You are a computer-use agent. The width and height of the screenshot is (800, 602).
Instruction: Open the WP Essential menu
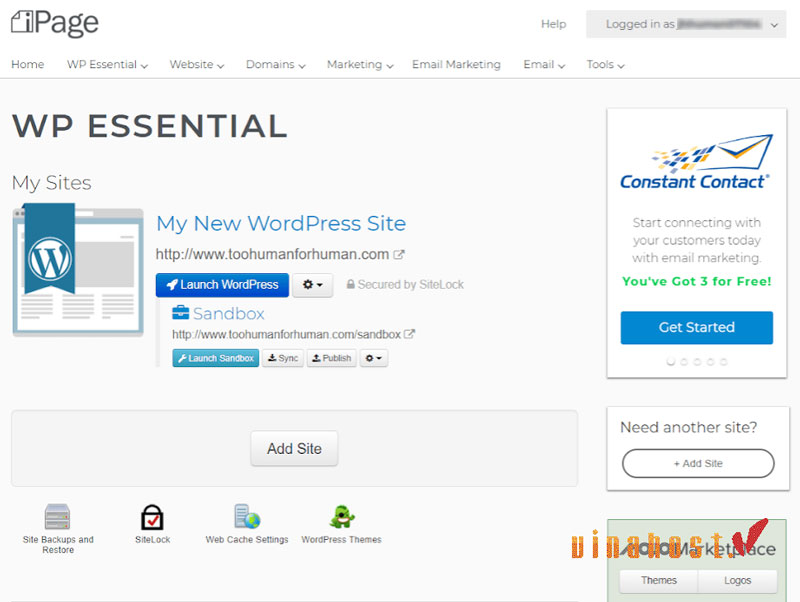click(107, 65)
